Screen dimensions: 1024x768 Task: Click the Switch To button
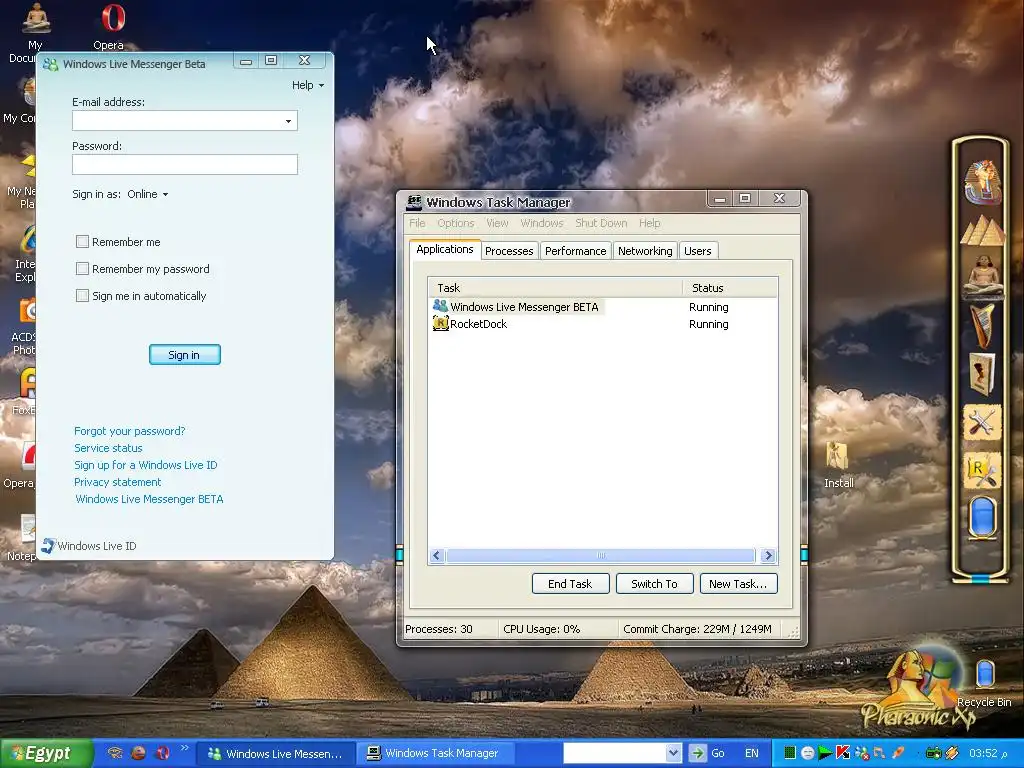coord(654,584)
